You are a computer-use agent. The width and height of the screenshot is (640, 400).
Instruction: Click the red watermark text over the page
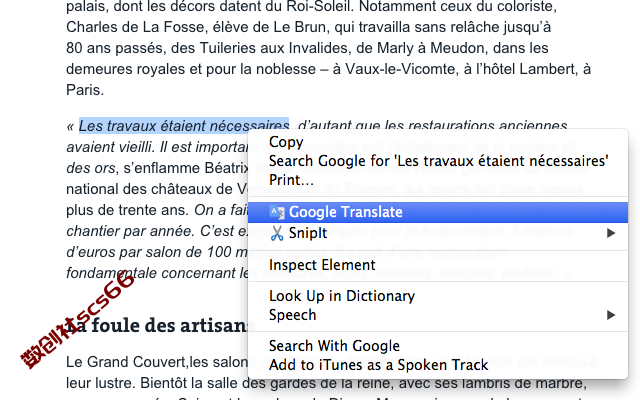(x=77, y=320)
